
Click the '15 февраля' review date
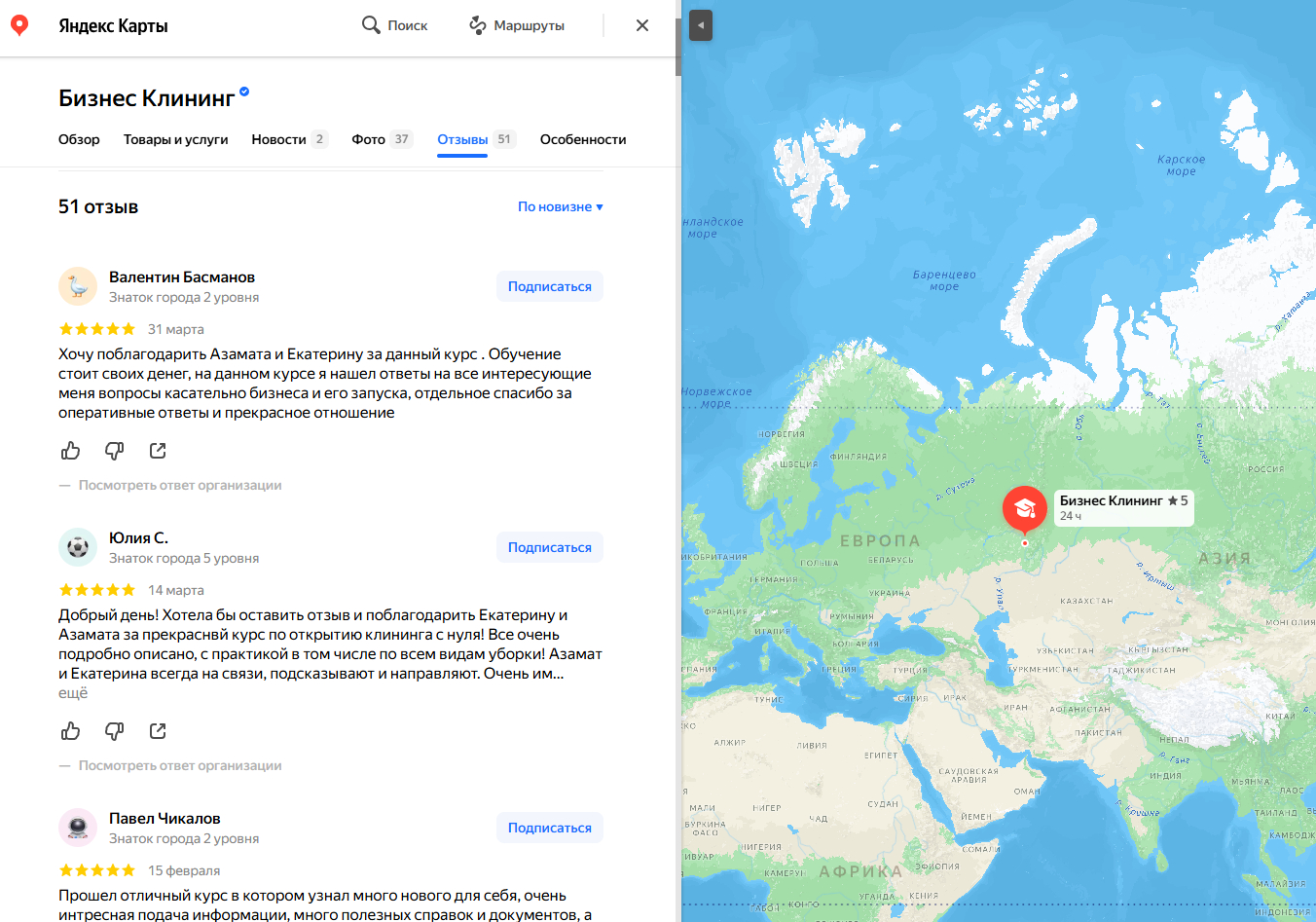click(184, 870)
